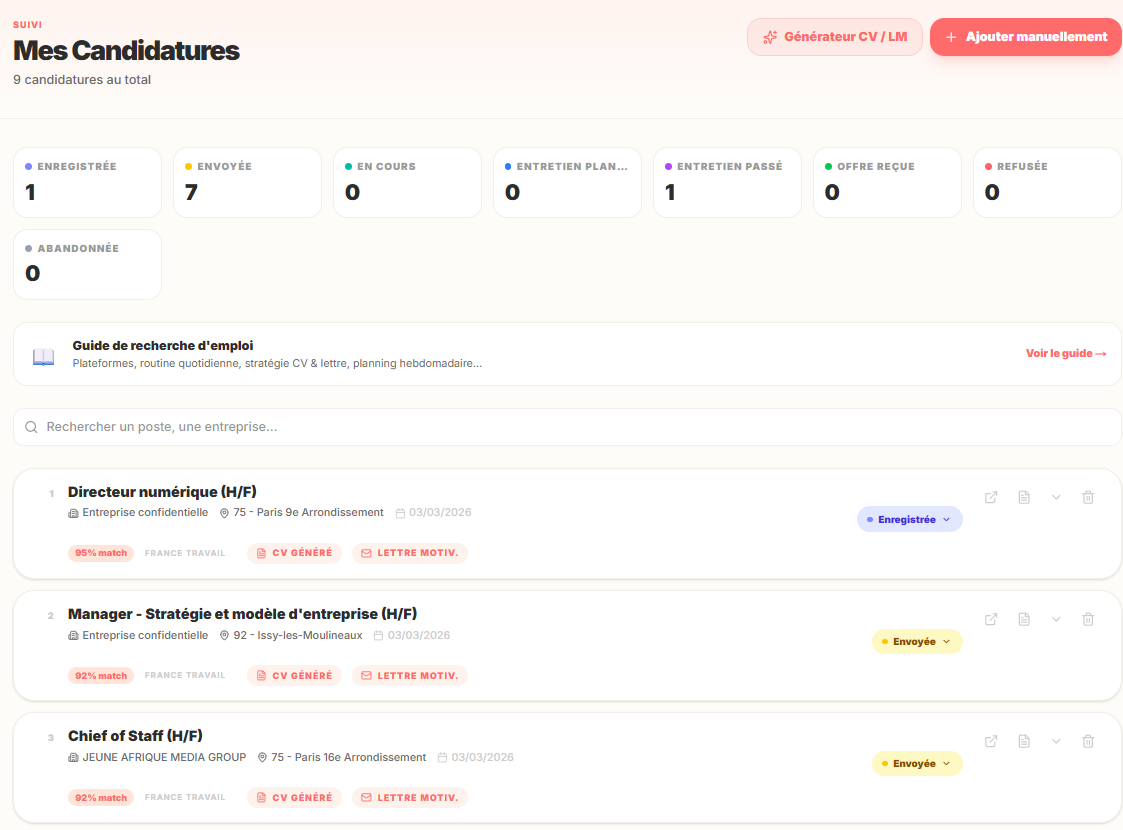Screen dimensions: 1123x830
Task: Filter by Refusée status card
Action: 1047,182
